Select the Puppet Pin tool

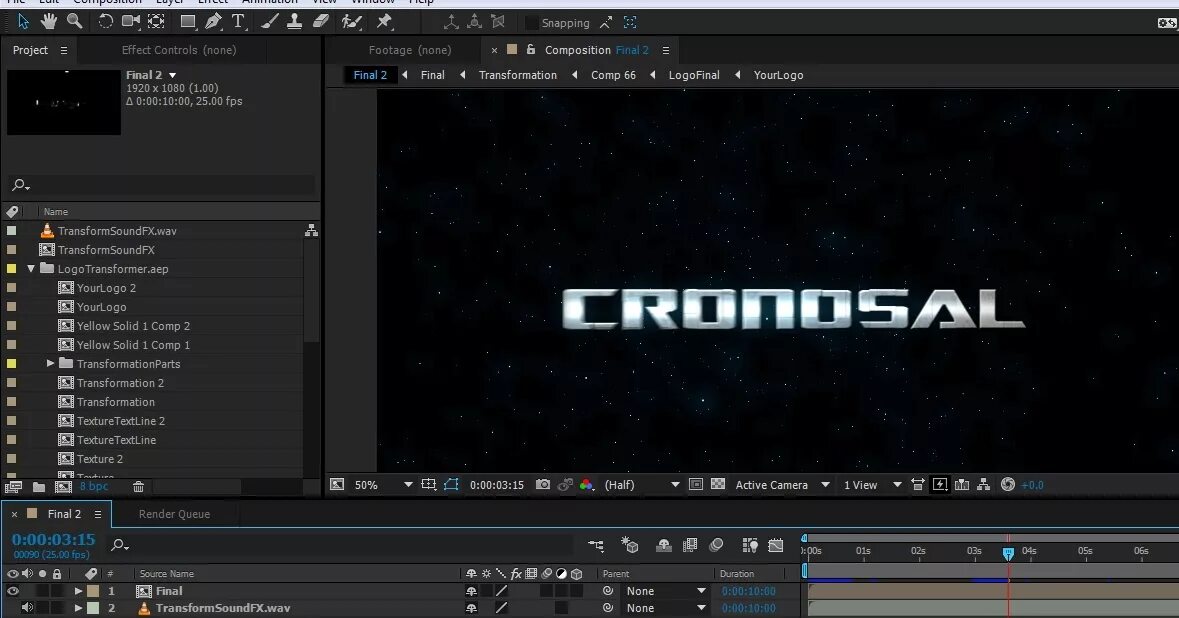click(x=384, y=22)
